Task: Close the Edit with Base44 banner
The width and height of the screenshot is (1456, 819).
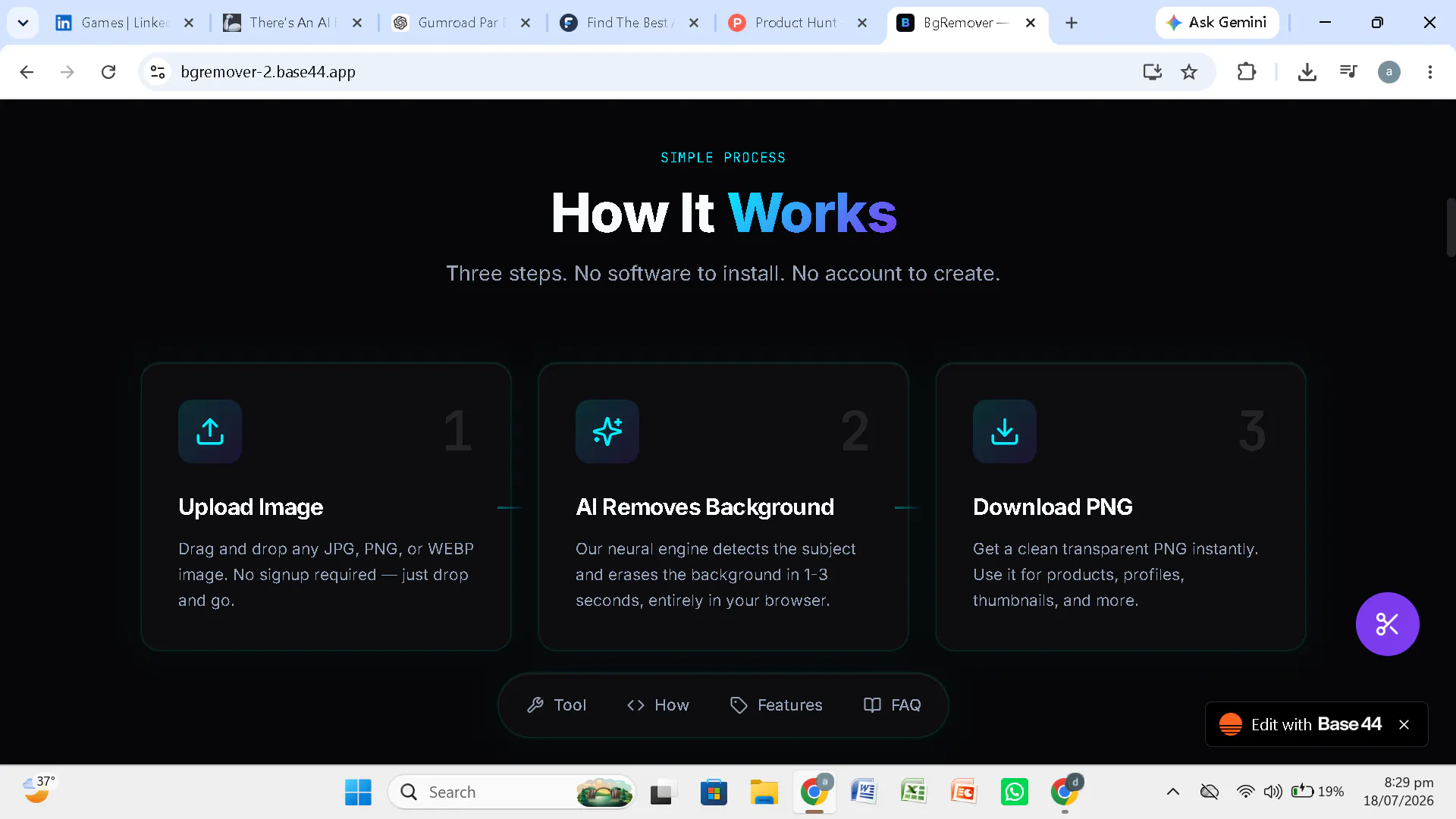Action: [x=1404, y=725]
